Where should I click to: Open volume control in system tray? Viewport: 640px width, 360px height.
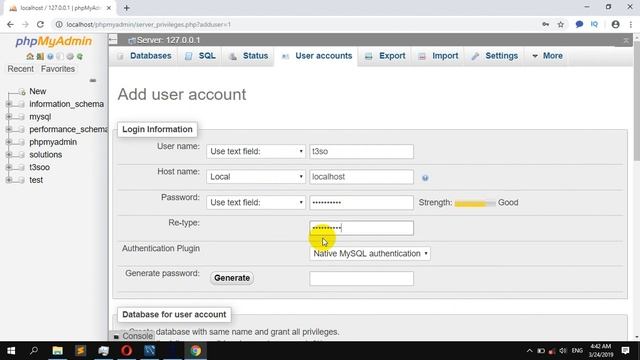(563, 351)
